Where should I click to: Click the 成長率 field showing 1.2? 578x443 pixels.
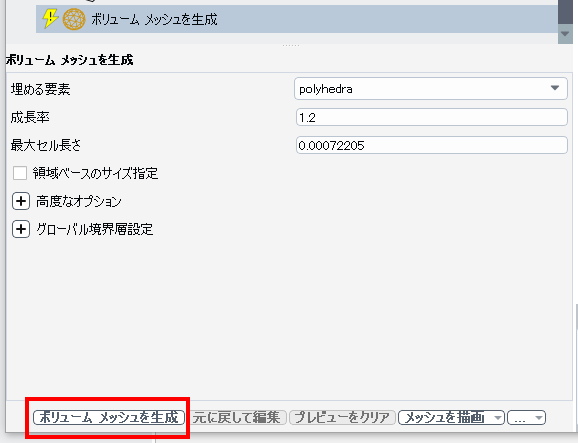[x=431, y=118]
